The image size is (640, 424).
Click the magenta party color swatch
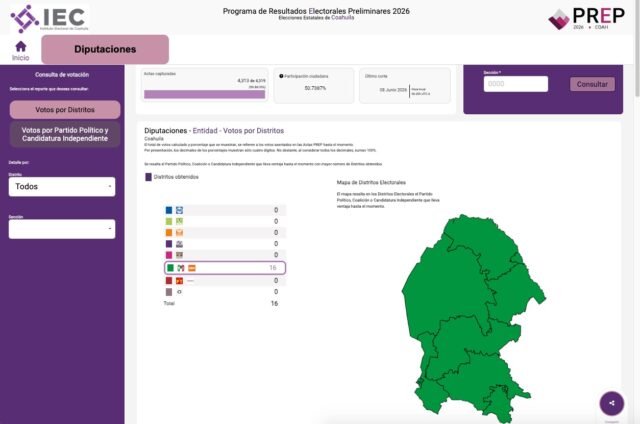[169, 255]
